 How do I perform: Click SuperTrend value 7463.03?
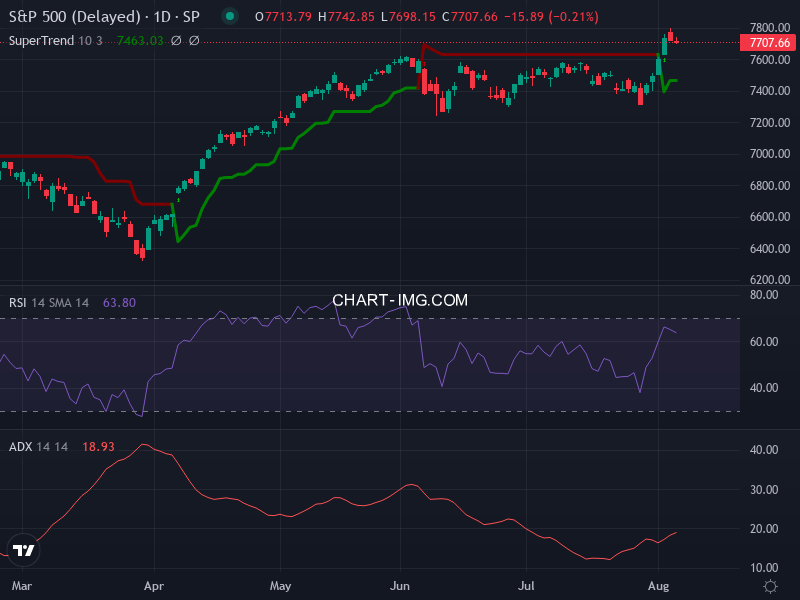pos(140,41)
